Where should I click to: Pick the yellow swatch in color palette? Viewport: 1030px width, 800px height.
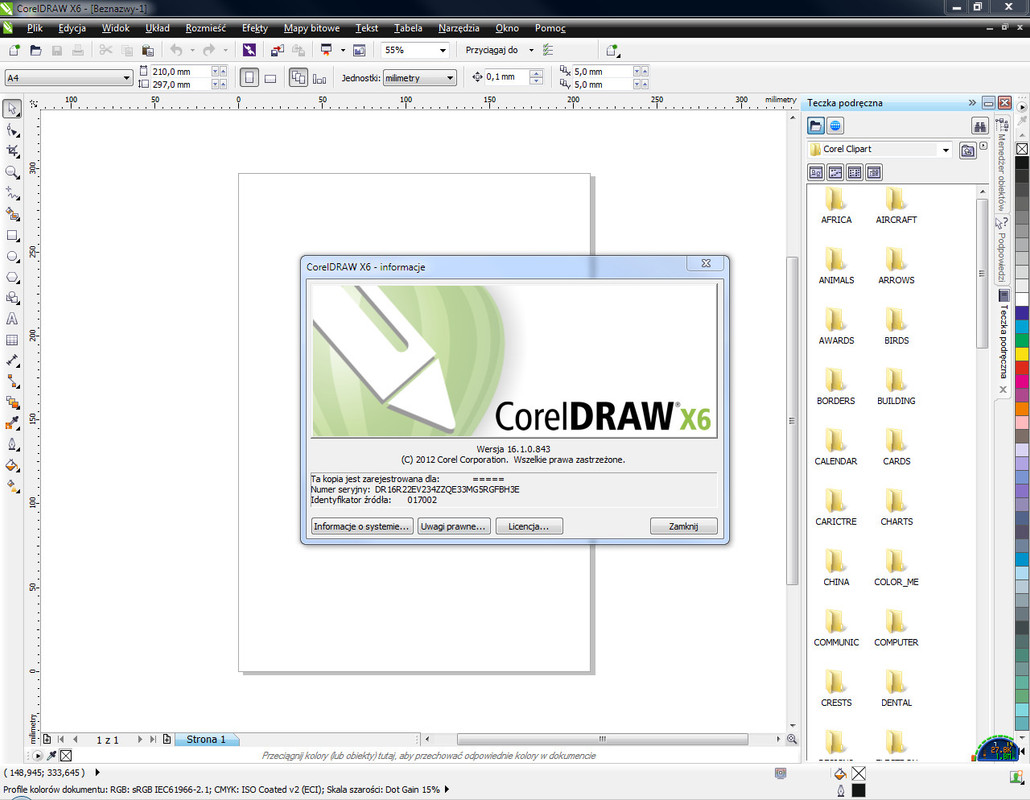[1022, 353]
